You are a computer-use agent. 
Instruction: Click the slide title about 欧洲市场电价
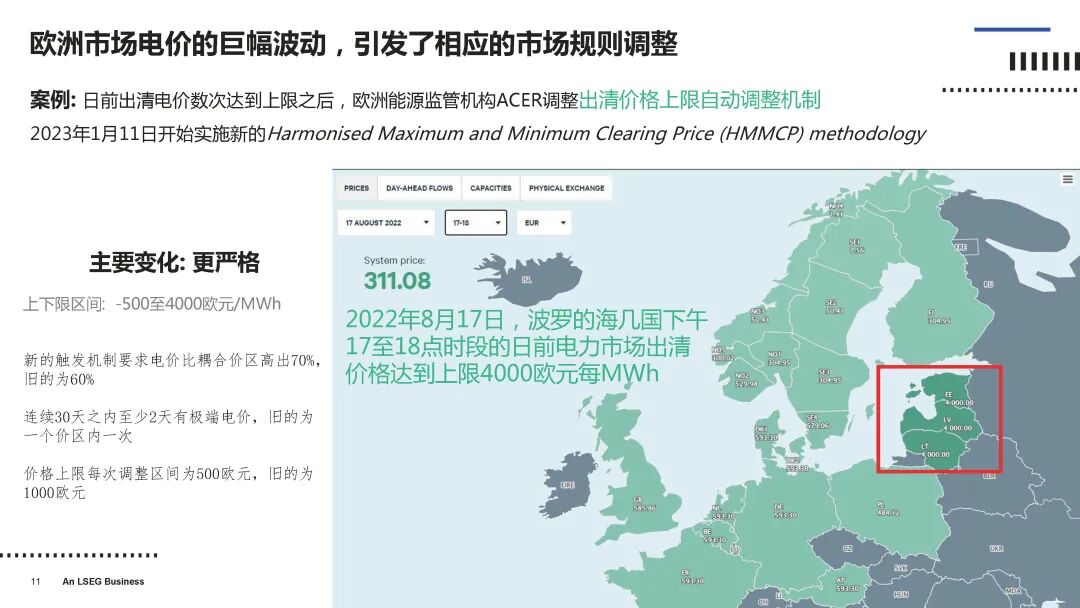point(353,43)
